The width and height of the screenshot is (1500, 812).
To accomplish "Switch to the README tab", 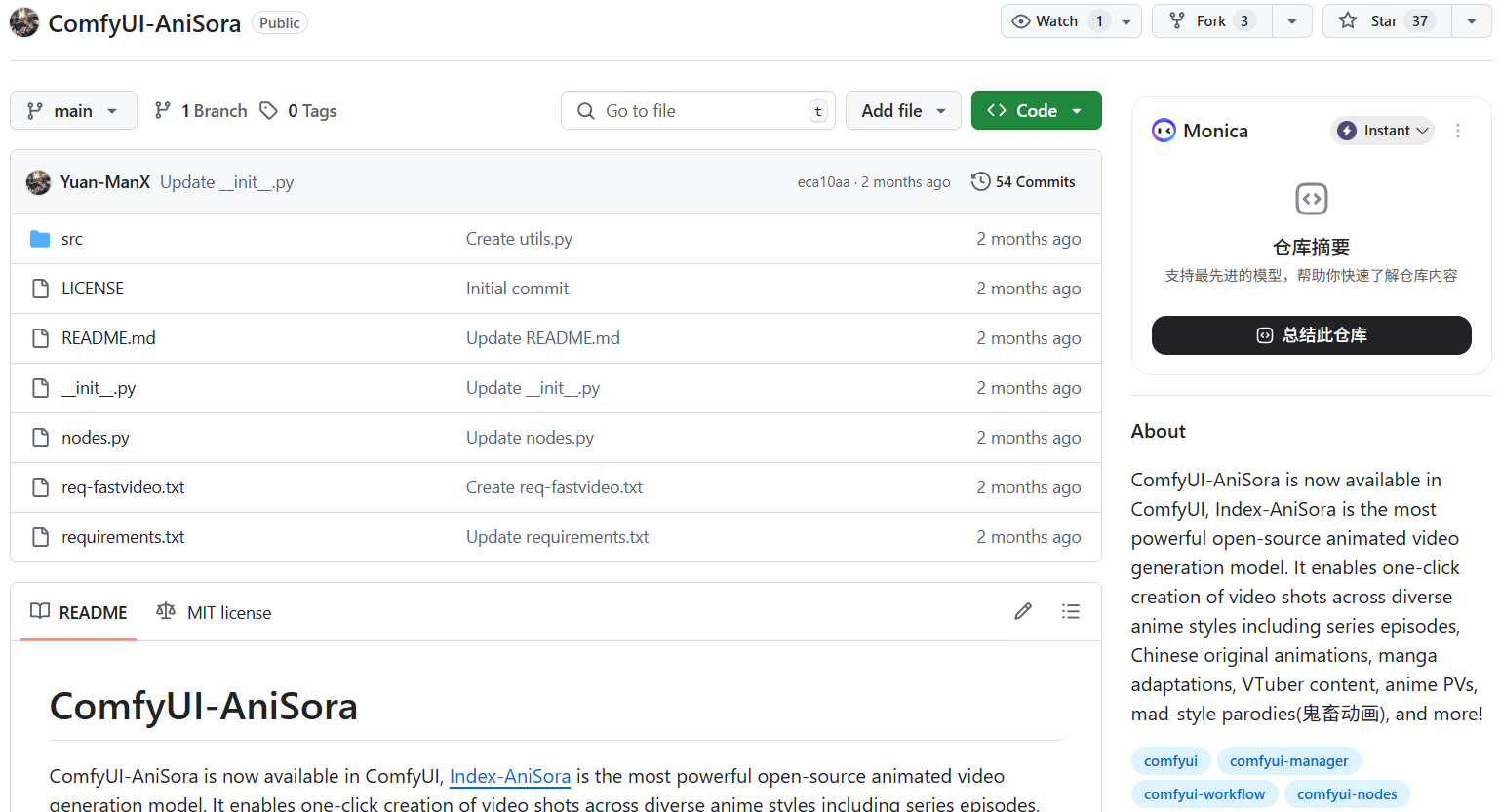I will point(79,612).
